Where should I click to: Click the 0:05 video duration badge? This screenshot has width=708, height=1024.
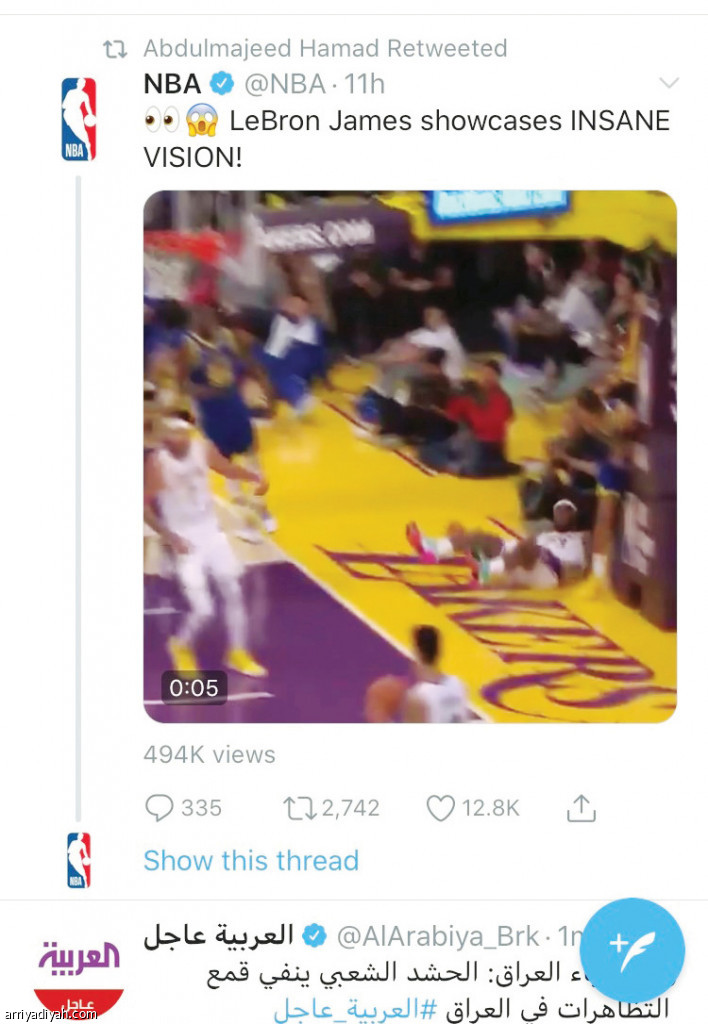click(194, 688)
